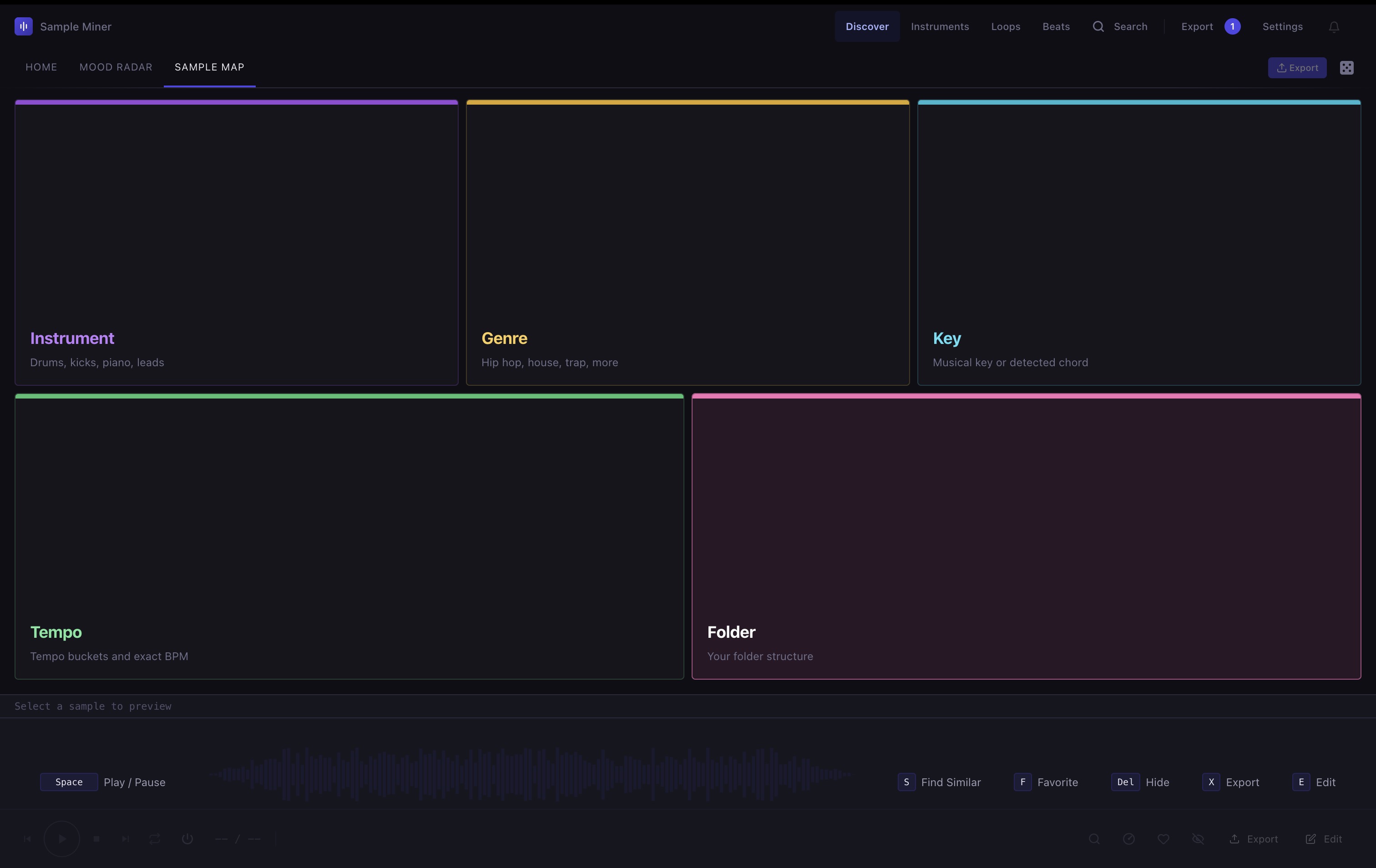This screenshot has width=1376, height=868.
Task: Toggle the power/autoplay icon in player
Action: (187, 839)
